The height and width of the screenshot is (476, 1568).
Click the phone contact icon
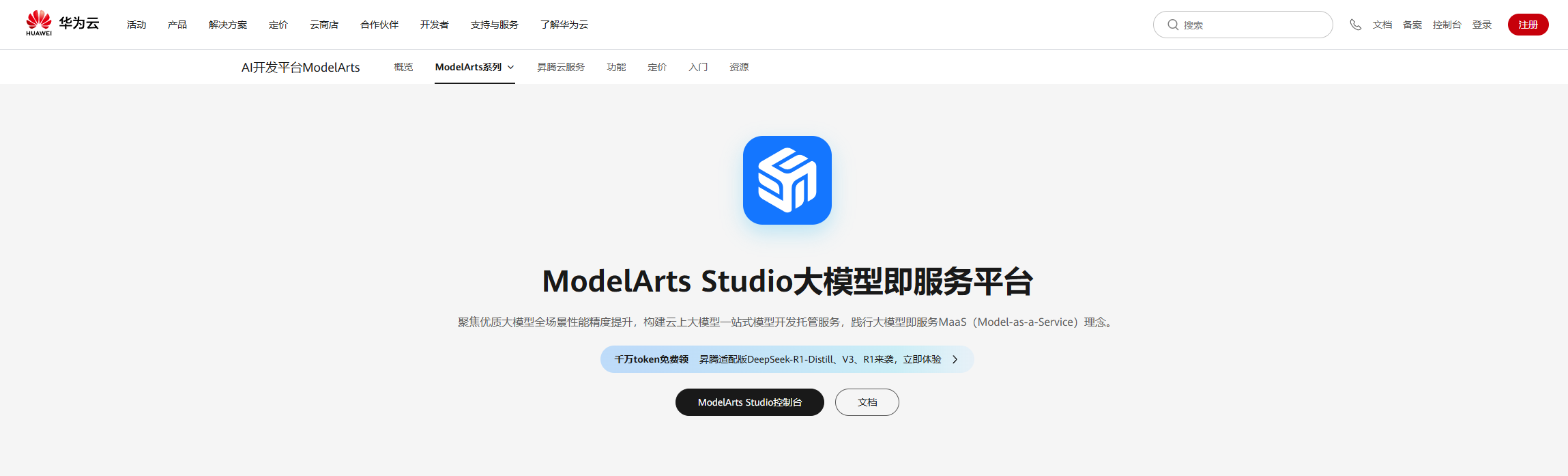tap(1355, 25)
